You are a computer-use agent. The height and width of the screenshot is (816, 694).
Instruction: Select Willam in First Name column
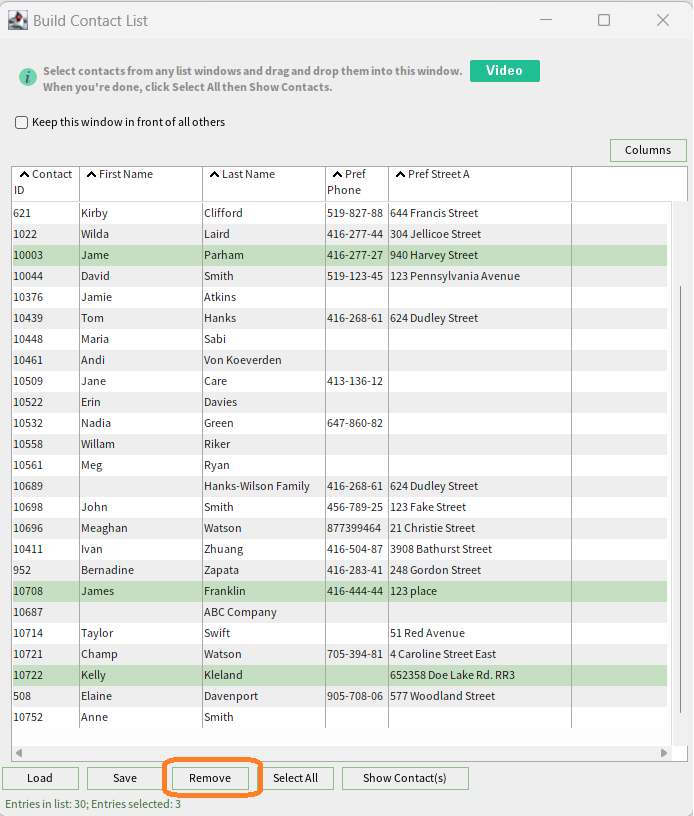click(x=140, y=444)
